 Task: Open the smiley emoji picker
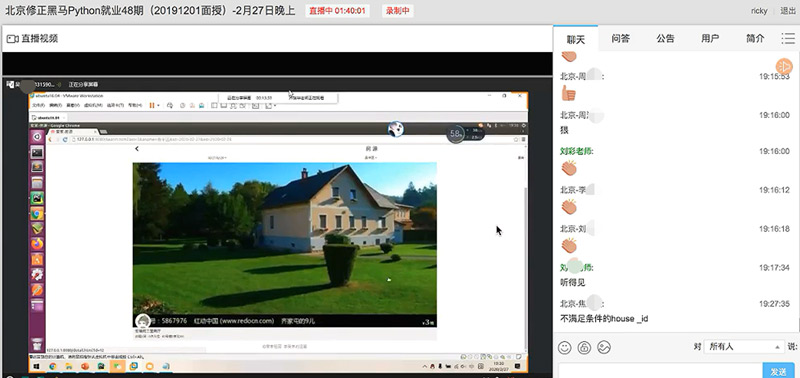coord(564,347)
